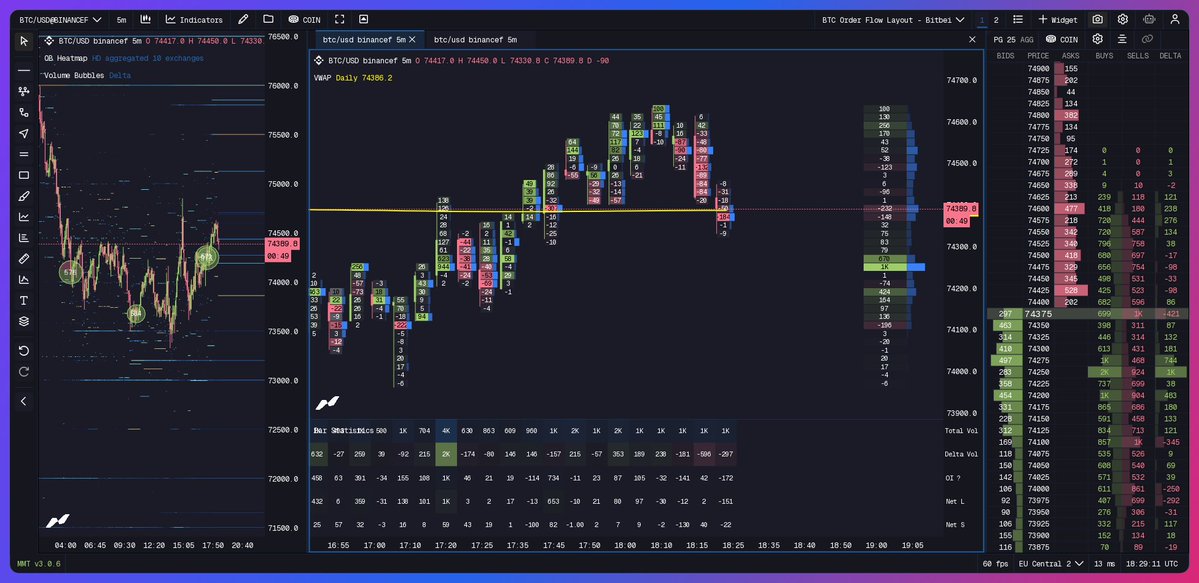Select the volume profile tool
The image size is (1199, 583).
click(24, 237)
